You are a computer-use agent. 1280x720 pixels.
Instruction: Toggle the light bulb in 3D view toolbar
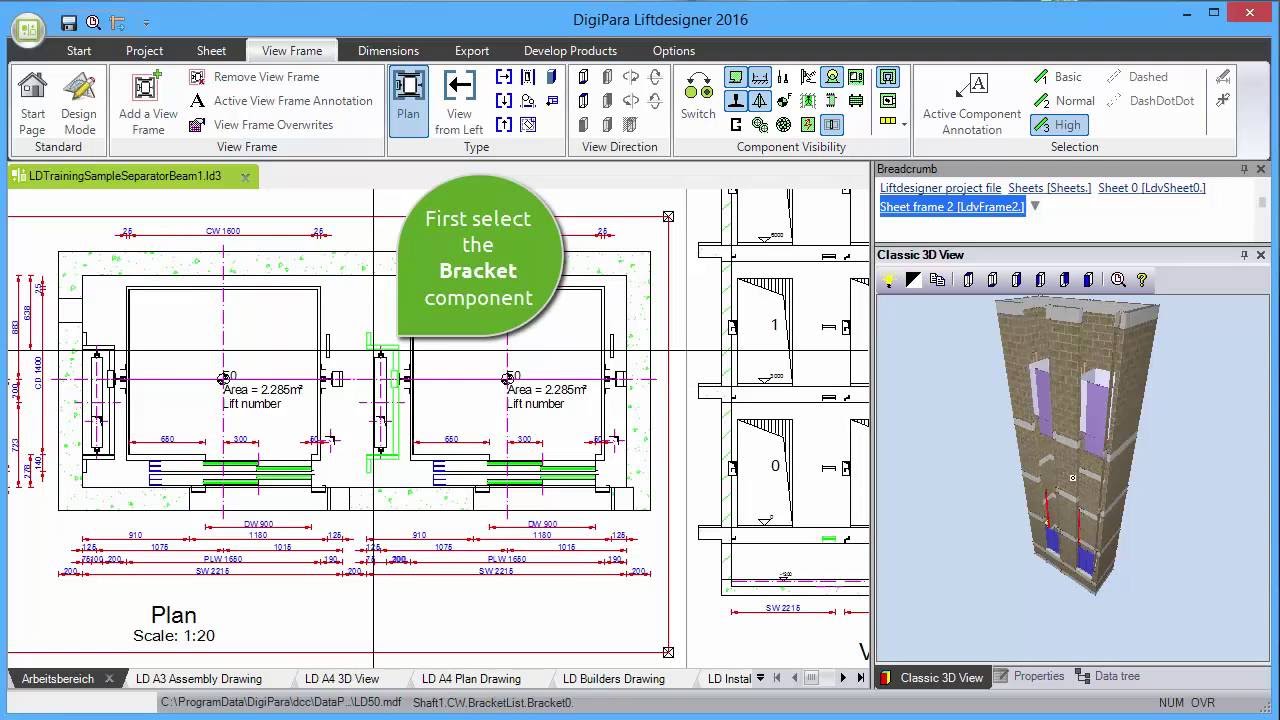click(x=888, y=280)
